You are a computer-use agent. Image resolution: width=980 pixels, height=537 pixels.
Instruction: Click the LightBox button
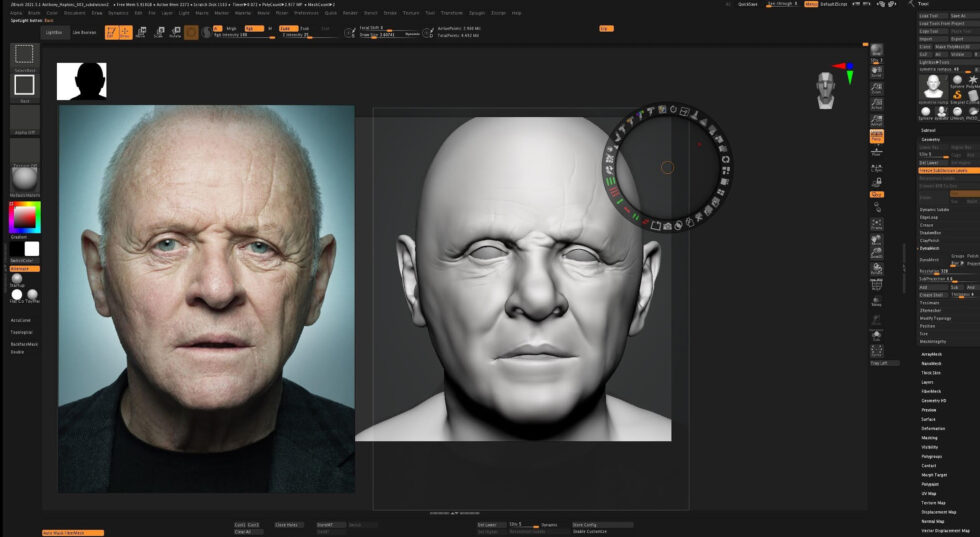54,32
